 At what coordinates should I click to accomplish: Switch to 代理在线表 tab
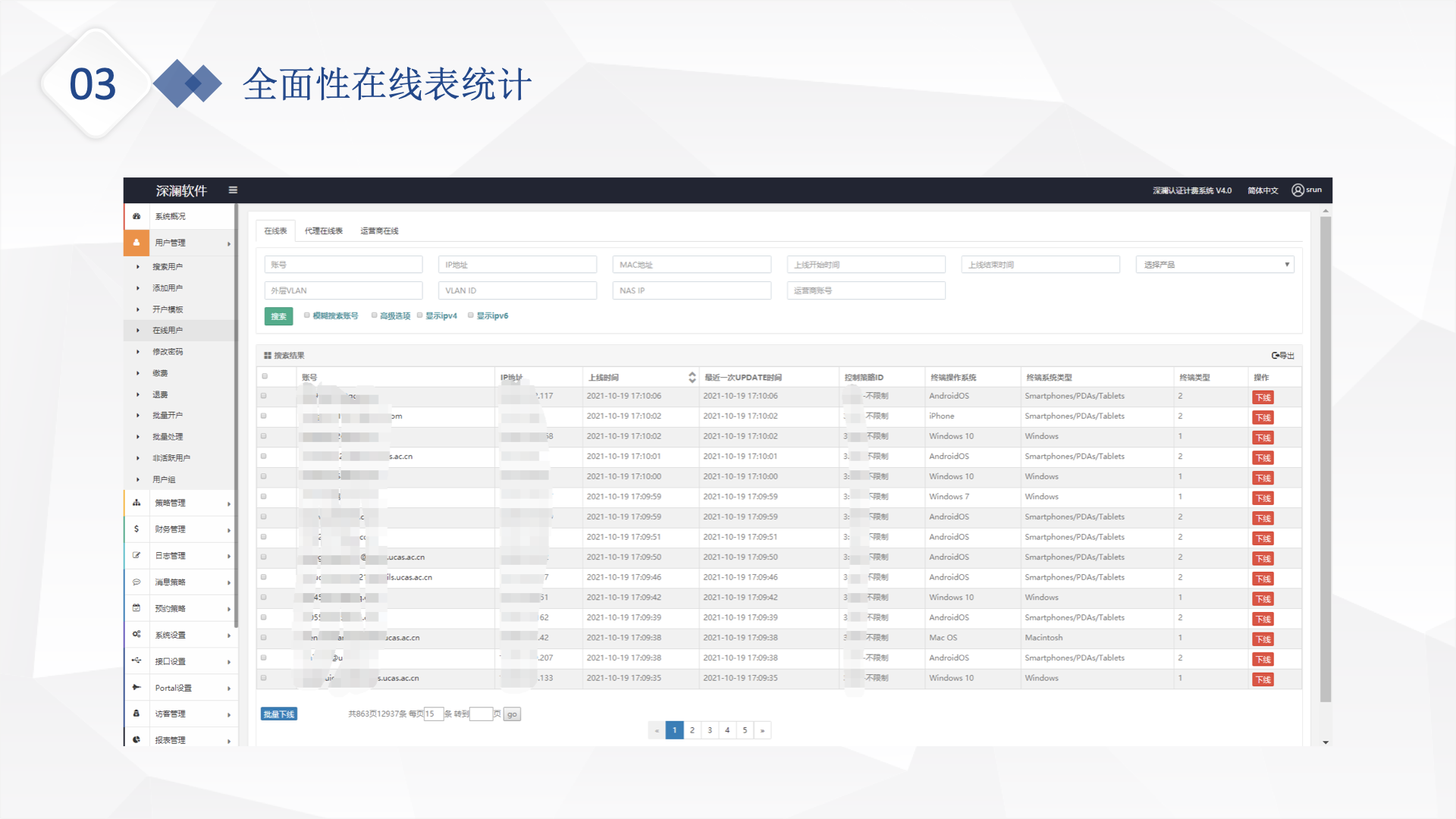(324, 231)
